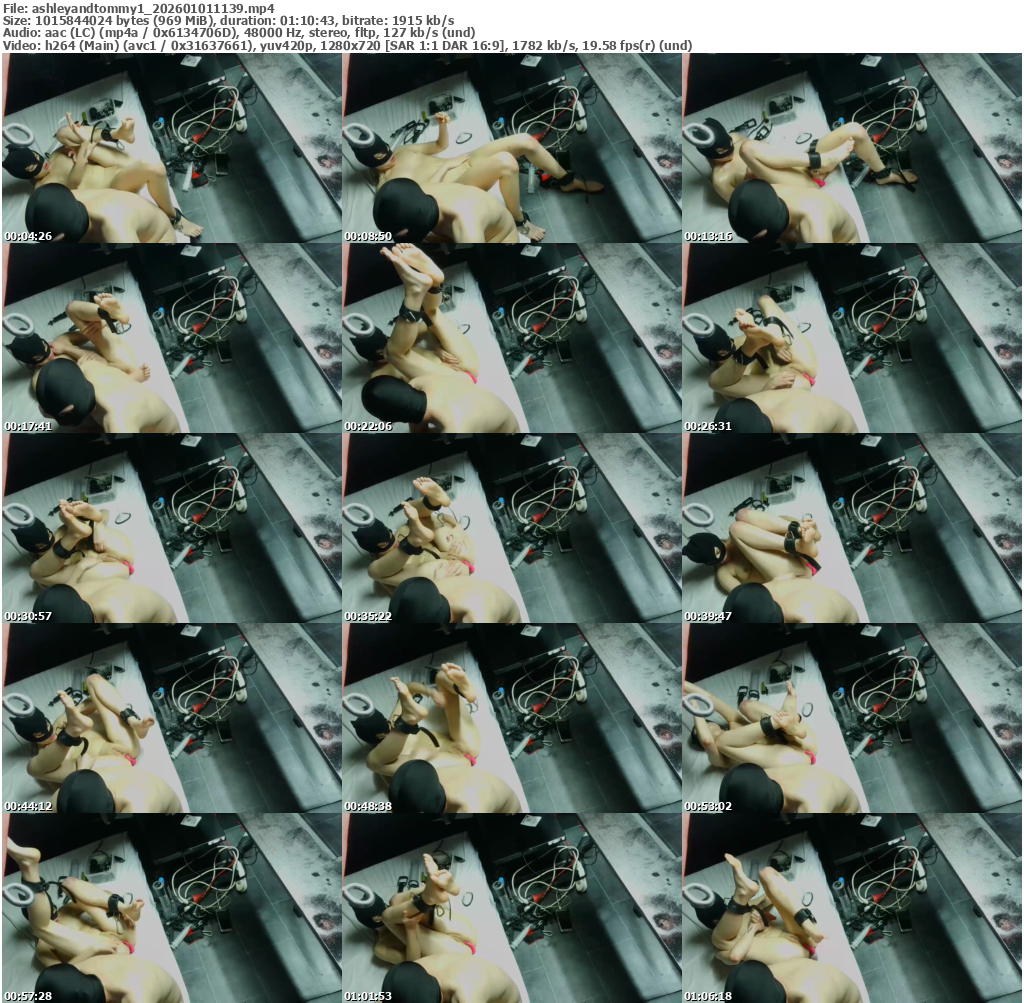This screenshot has width=1024, height=1003.
Task: Select the thumbnail timestamped 00:26:31
Action: 851,338
